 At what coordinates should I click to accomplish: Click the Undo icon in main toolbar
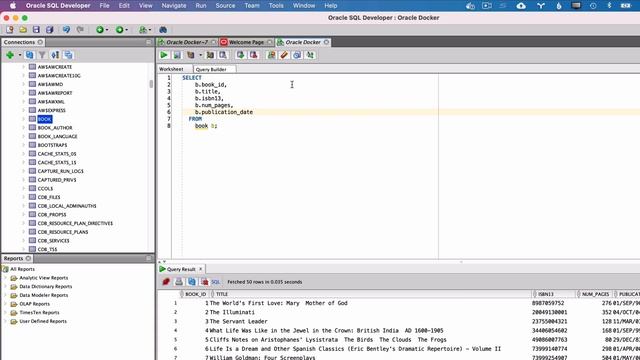[67, 30]
